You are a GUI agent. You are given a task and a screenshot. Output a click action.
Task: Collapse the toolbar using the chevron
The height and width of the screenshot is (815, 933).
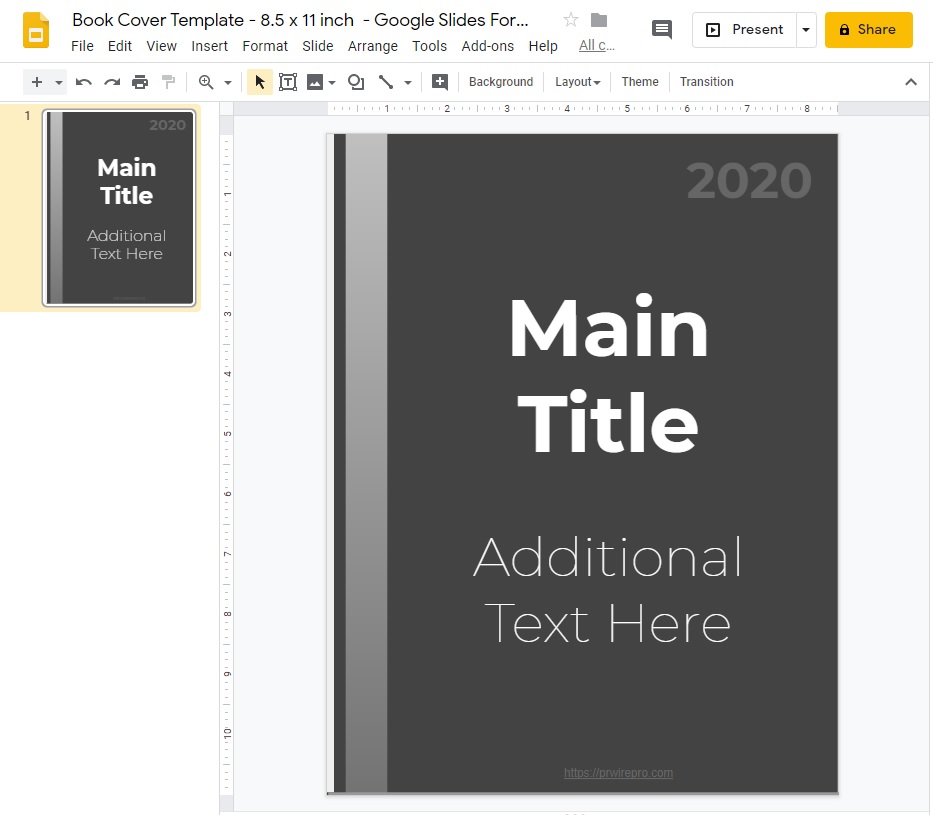[910, 82]
